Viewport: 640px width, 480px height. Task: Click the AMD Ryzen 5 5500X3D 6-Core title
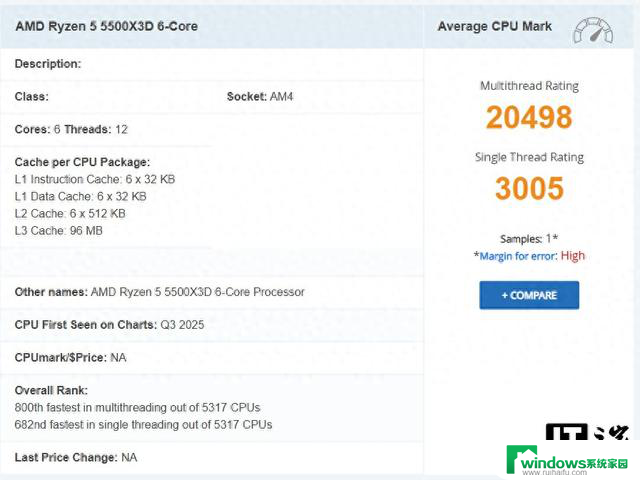107,27
